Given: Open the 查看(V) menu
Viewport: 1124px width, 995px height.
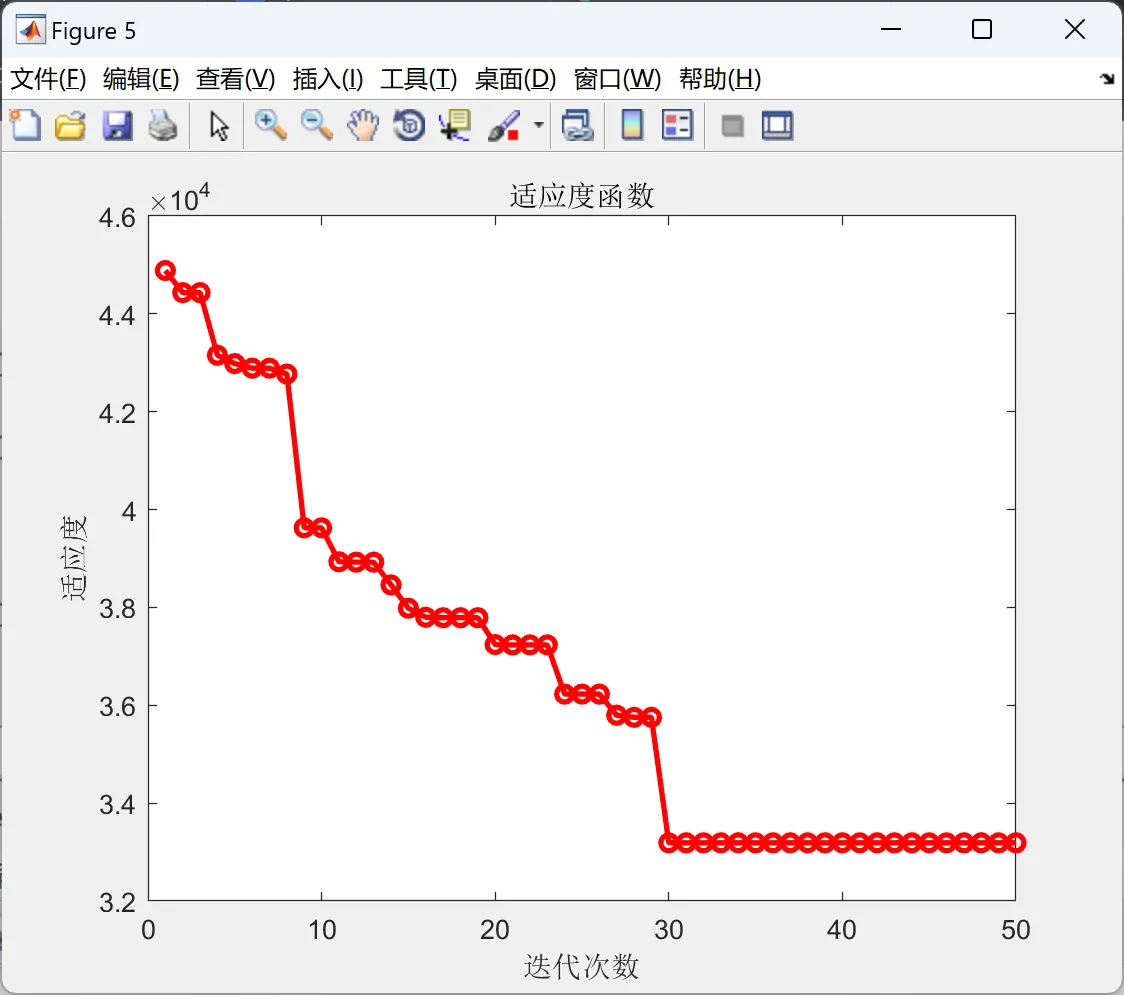Looking at the screenshot, I should coord(235,79).
